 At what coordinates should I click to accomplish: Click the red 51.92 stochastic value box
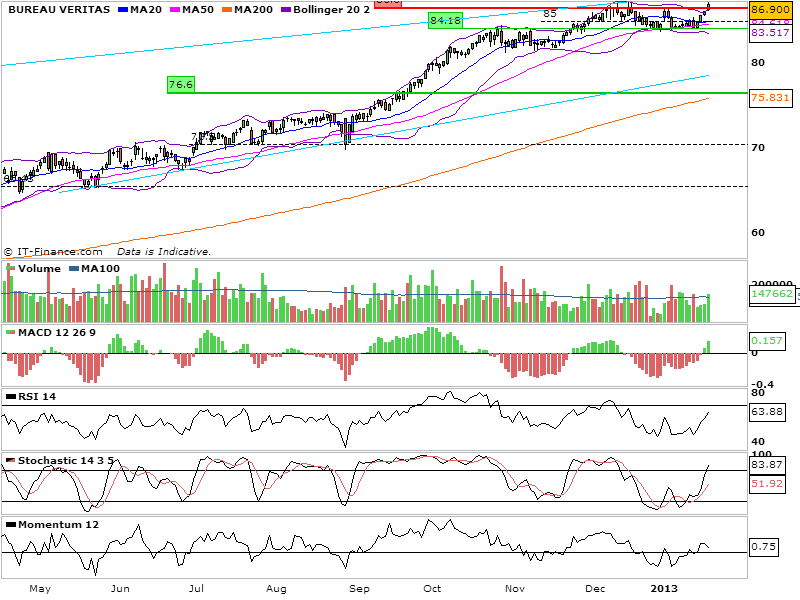(767, 484)
